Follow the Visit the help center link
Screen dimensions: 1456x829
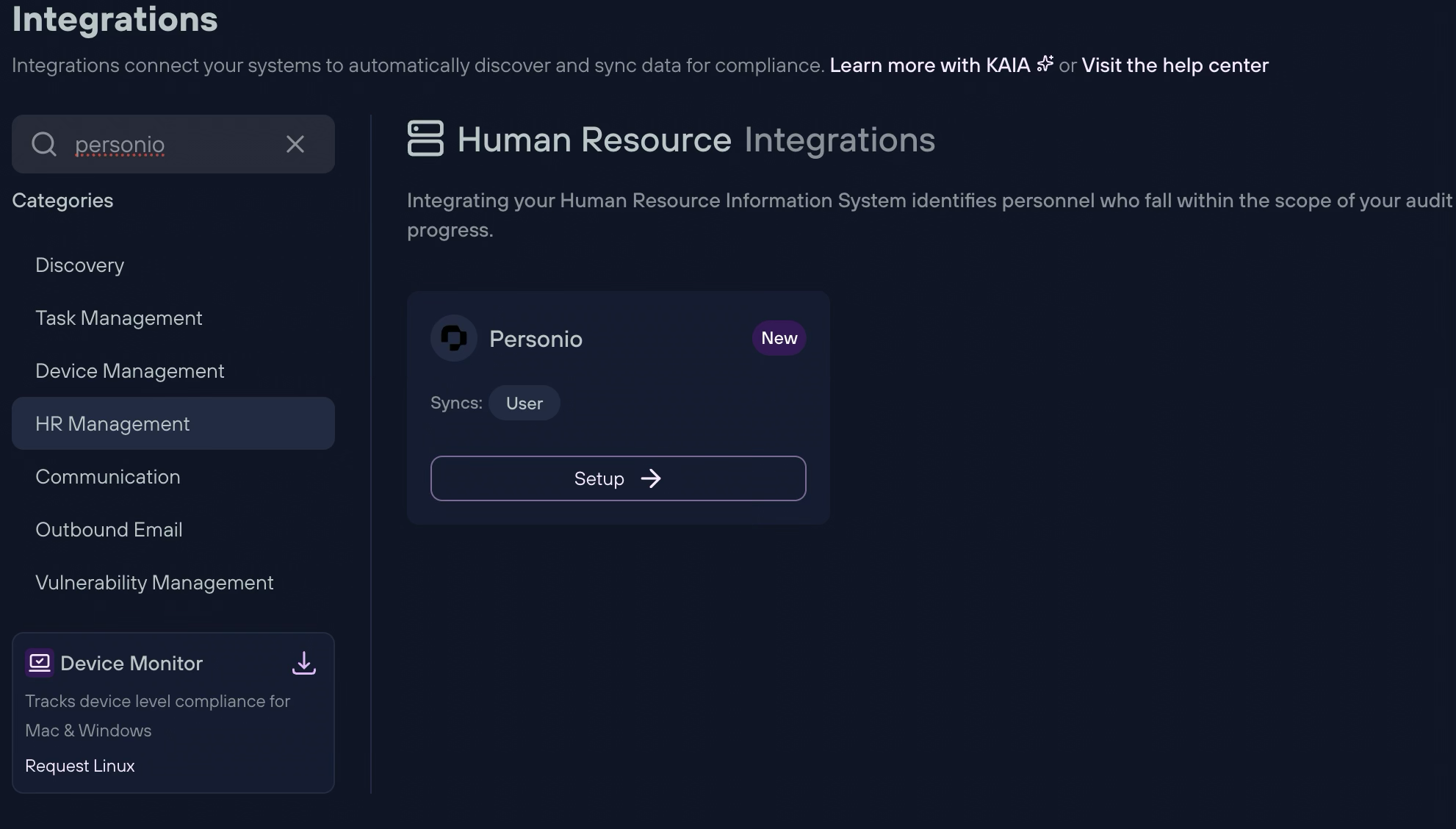click(x=1175, y=65)
